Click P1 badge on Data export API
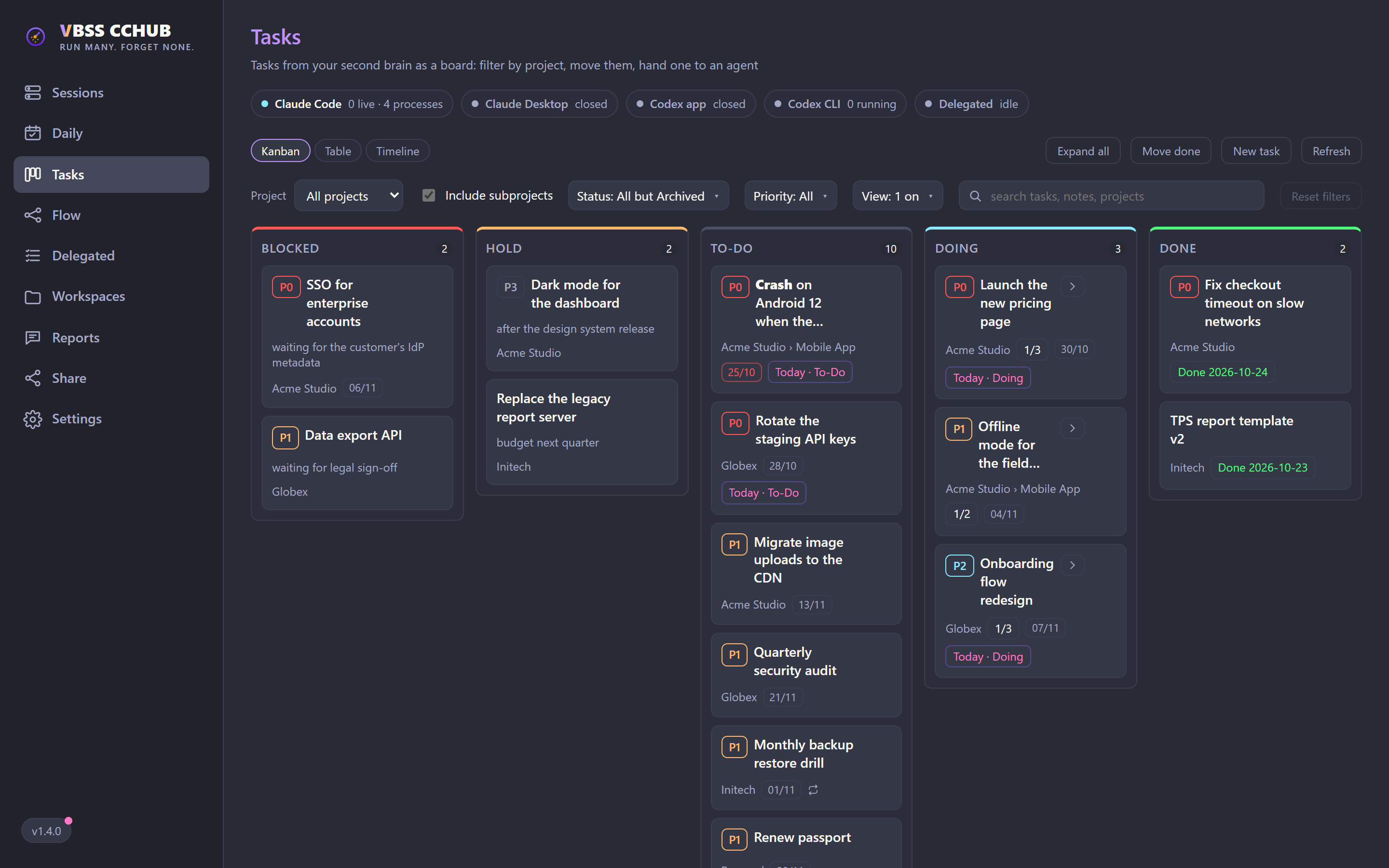 (285, 437)
